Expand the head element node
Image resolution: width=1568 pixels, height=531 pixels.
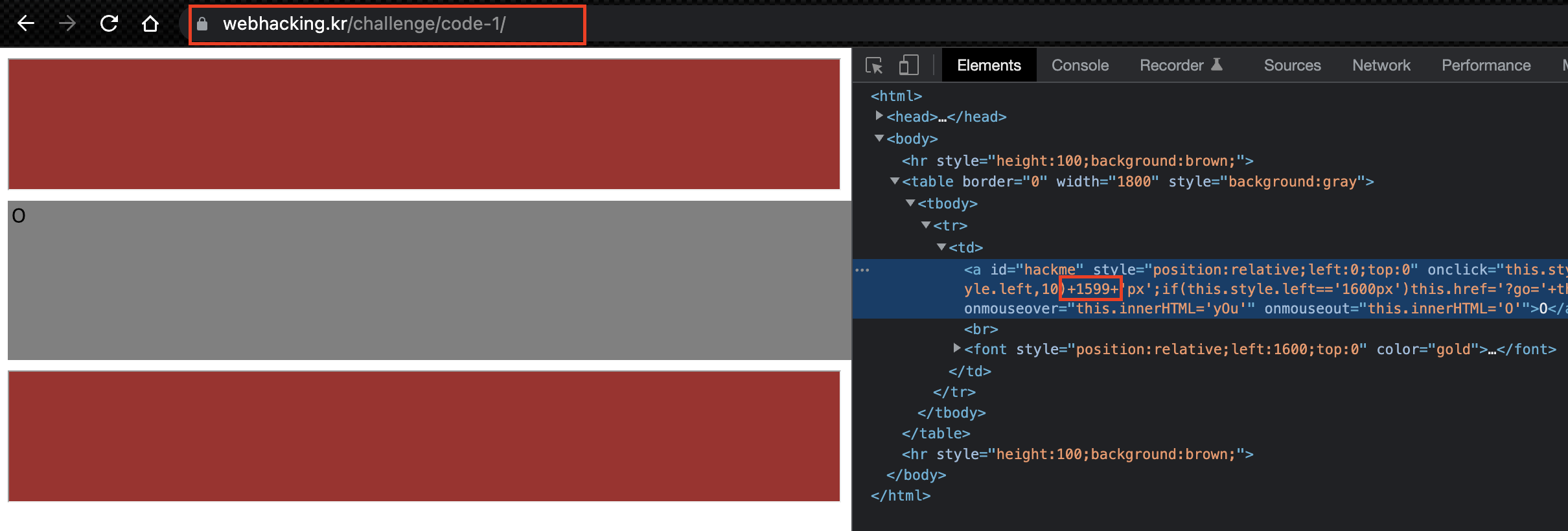coord(879,116)
